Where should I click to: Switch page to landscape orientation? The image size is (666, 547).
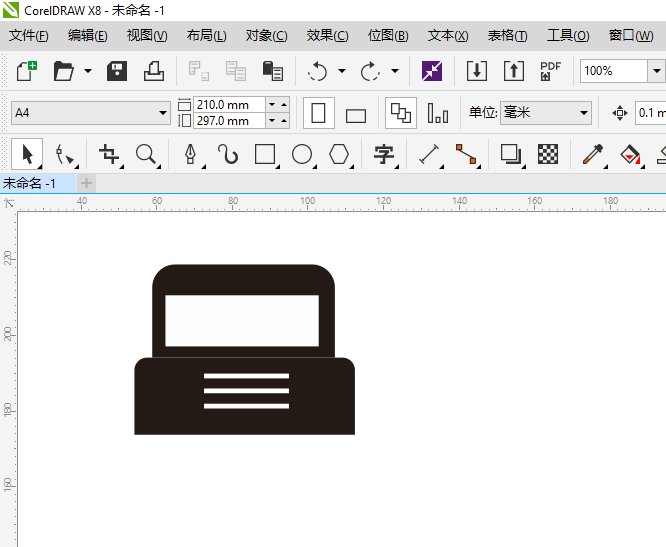(356, 114)
